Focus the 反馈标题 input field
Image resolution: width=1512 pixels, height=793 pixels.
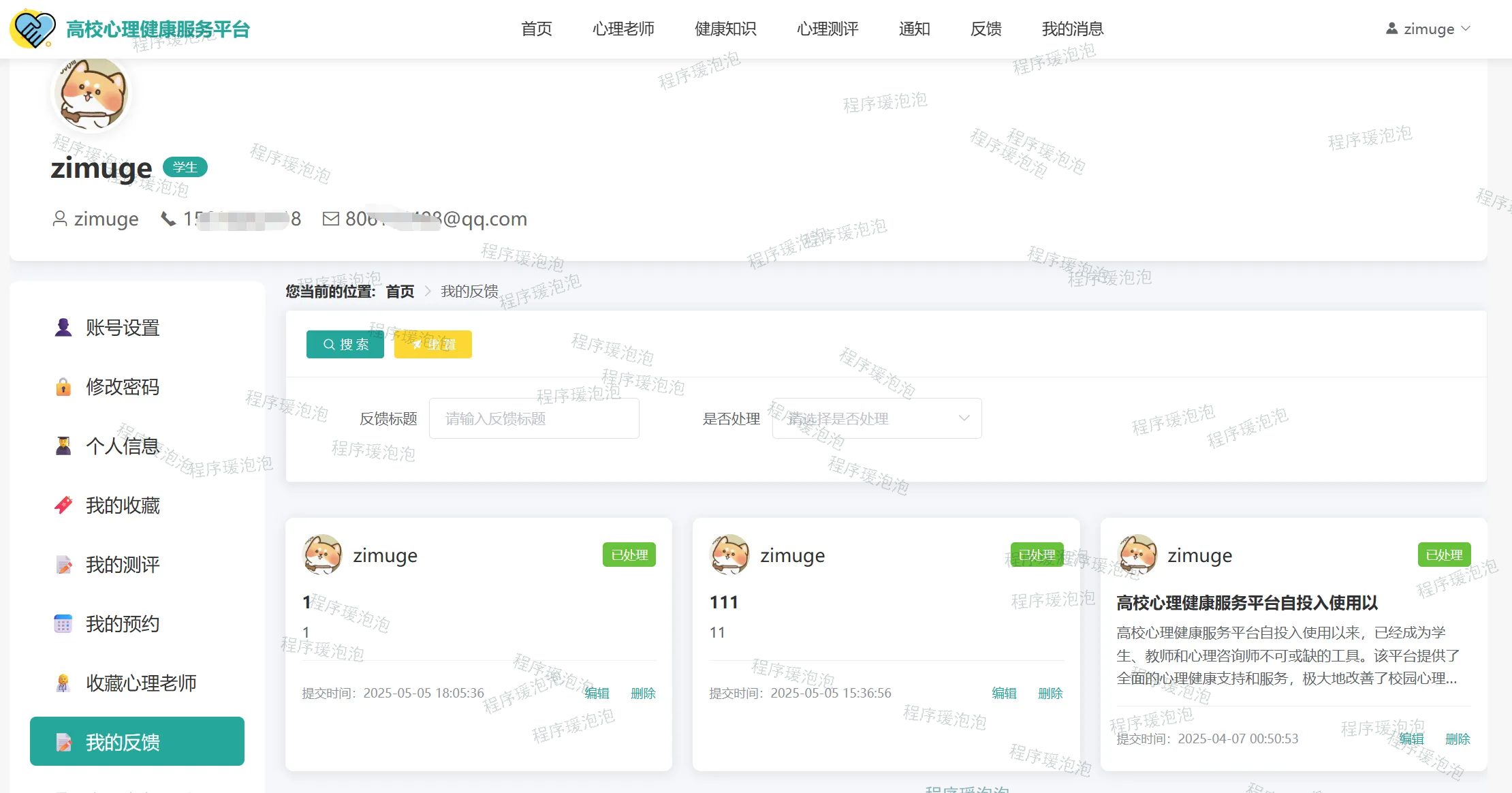[534, 418]
